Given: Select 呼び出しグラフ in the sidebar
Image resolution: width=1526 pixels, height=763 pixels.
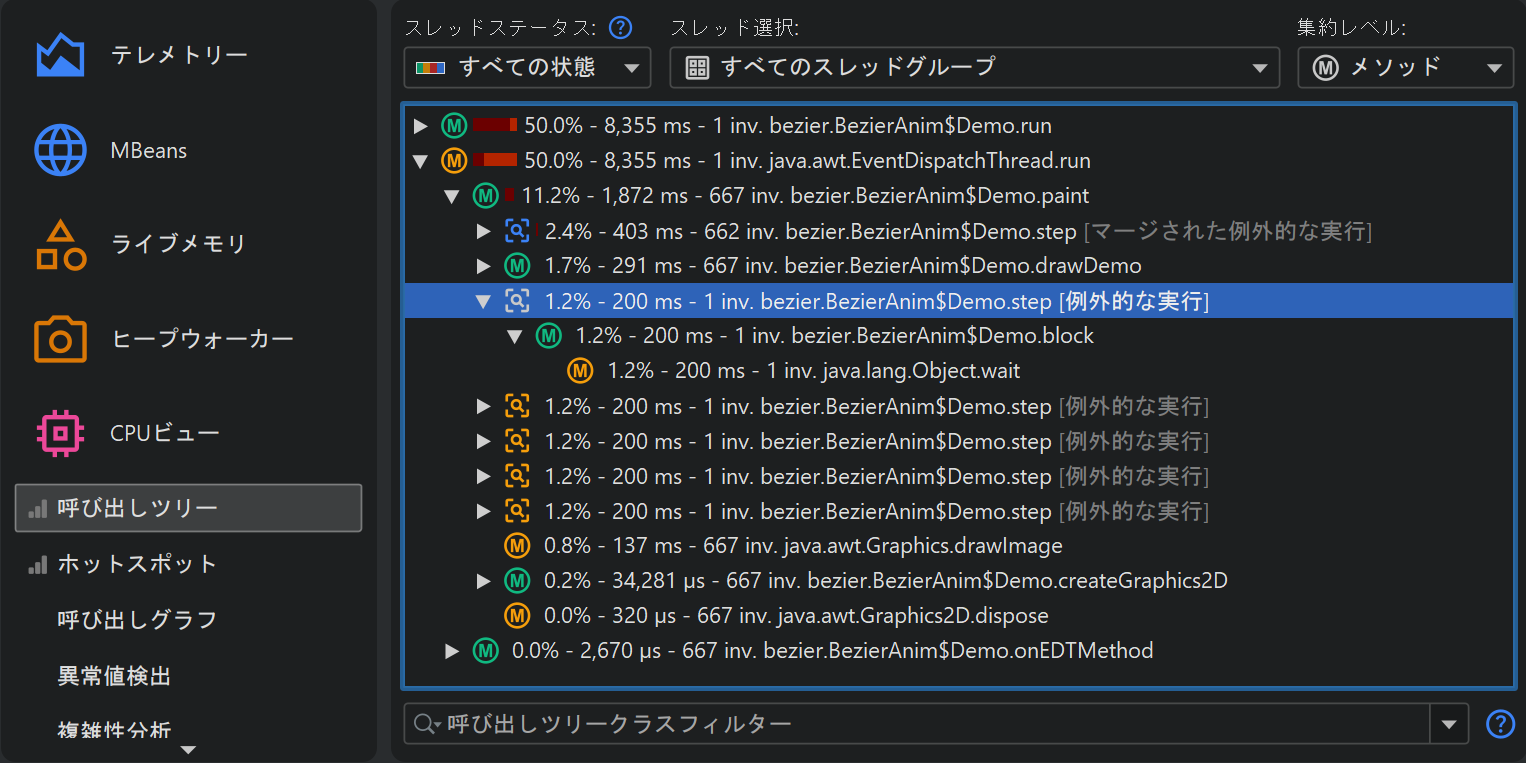Looking at the screenshot, I should click(137, 620).
